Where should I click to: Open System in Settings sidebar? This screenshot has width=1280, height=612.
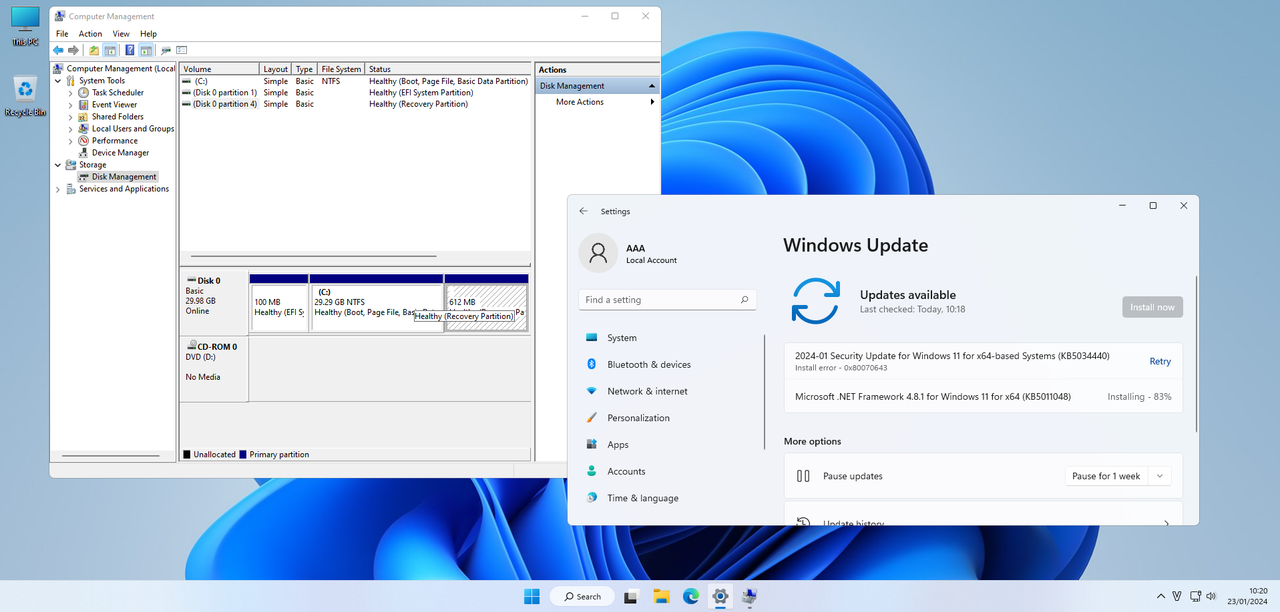[x=670, y=338]
